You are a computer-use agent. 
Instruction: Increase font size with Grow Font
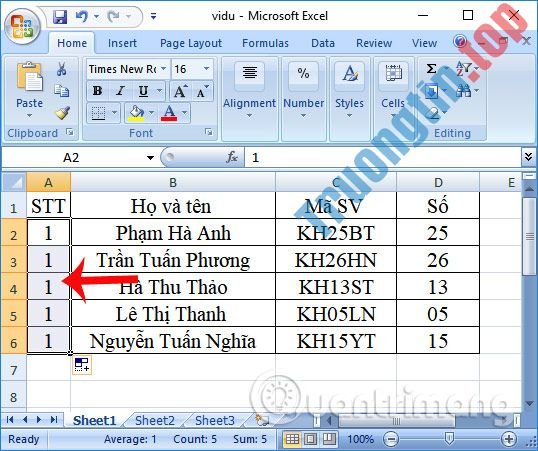[180, 91]
